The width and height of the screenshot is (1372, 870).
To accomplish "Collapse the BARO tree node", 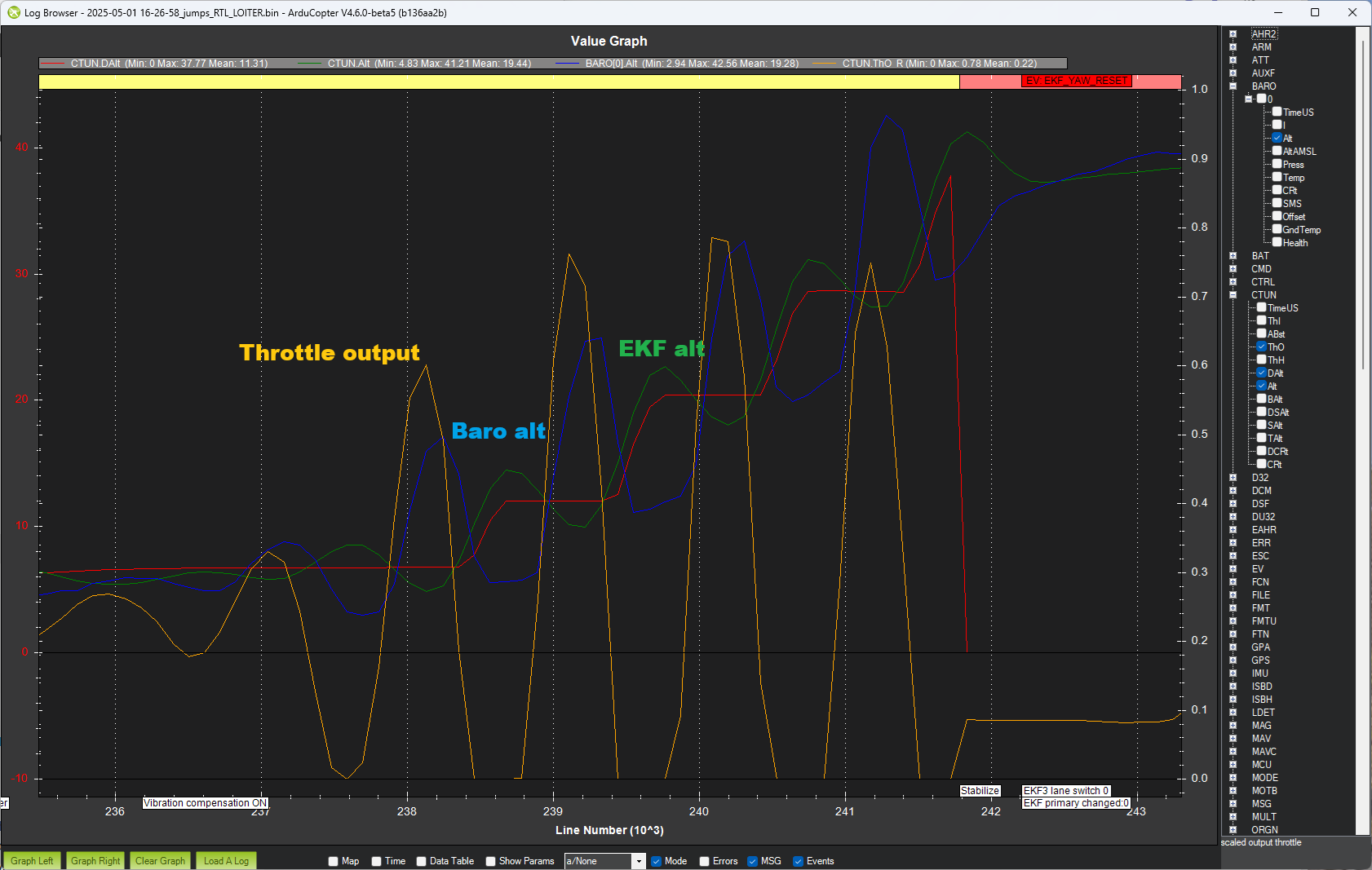I will pos(1233,86).
